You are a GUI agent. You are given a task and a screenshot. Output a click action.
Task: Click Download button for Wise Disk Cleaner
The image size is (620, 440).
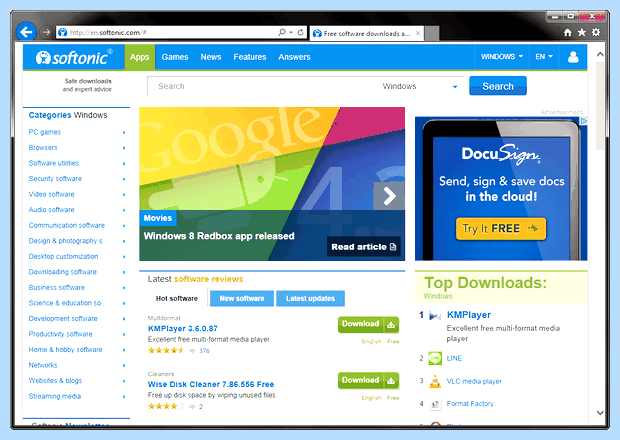coord(369,380)
